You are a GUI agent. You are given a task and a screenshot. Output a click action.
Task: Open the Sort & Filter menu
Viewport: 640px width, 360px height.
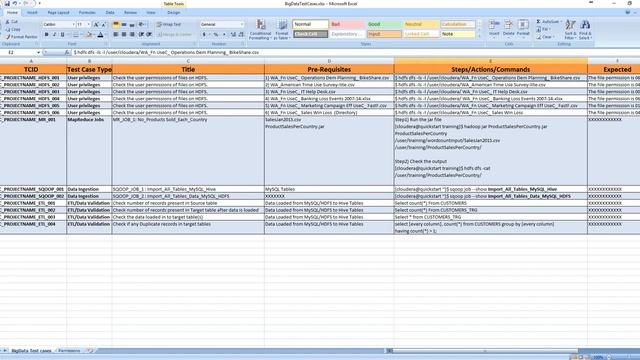tap(570, 29)
